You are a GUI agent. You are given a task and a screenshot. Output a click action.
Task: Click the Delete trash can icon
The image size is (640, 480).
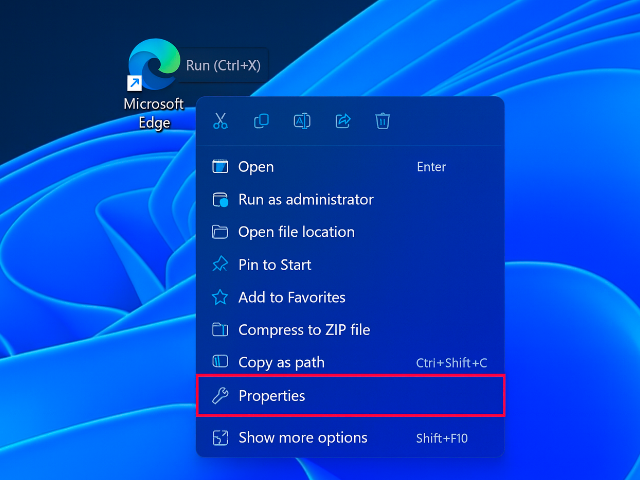382,121
